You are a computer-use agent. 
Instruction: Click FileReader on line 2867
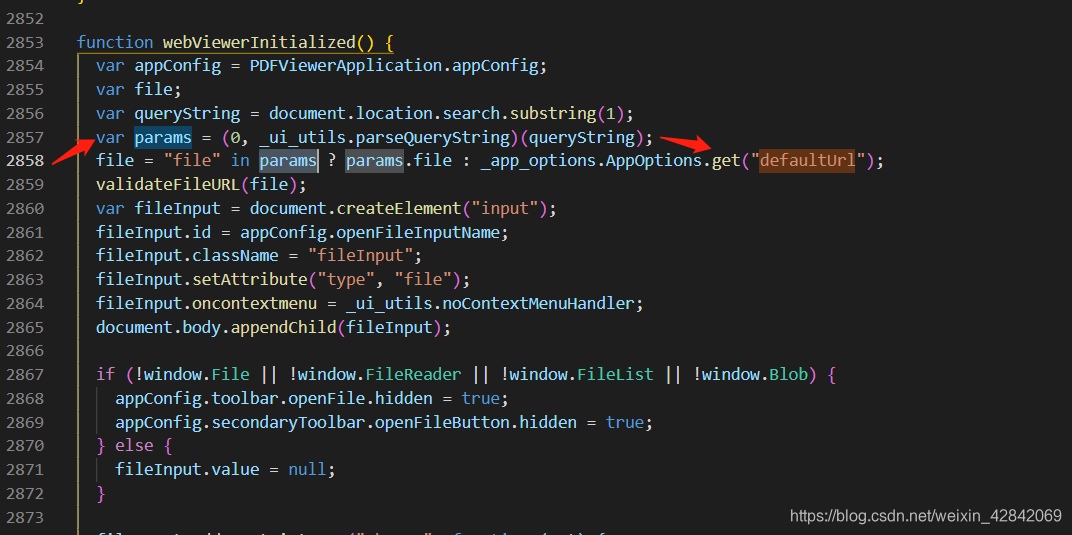(x=414, y=375)
